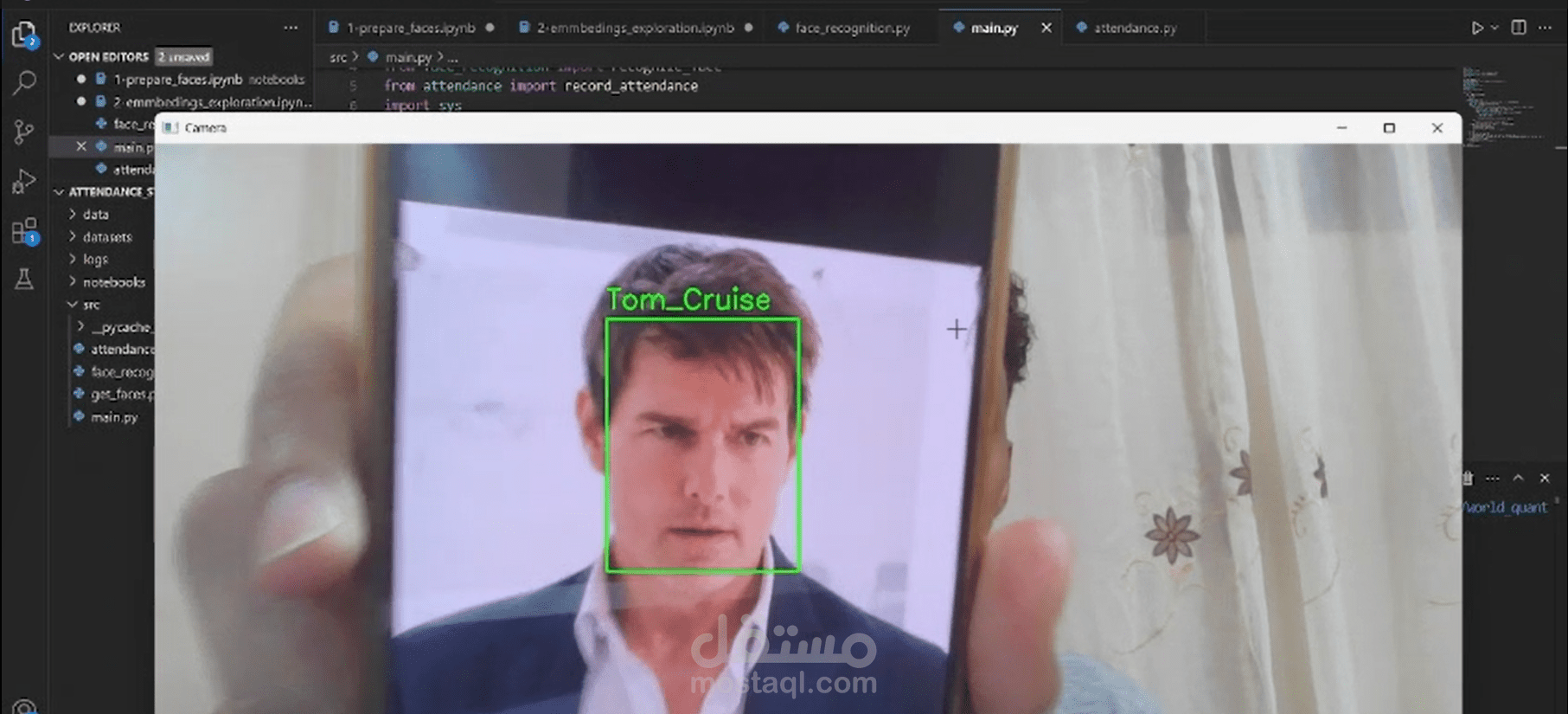Viewport: 1568px width, 714px height.
Task: Close the Camera window
Action: click(1437, 128)
